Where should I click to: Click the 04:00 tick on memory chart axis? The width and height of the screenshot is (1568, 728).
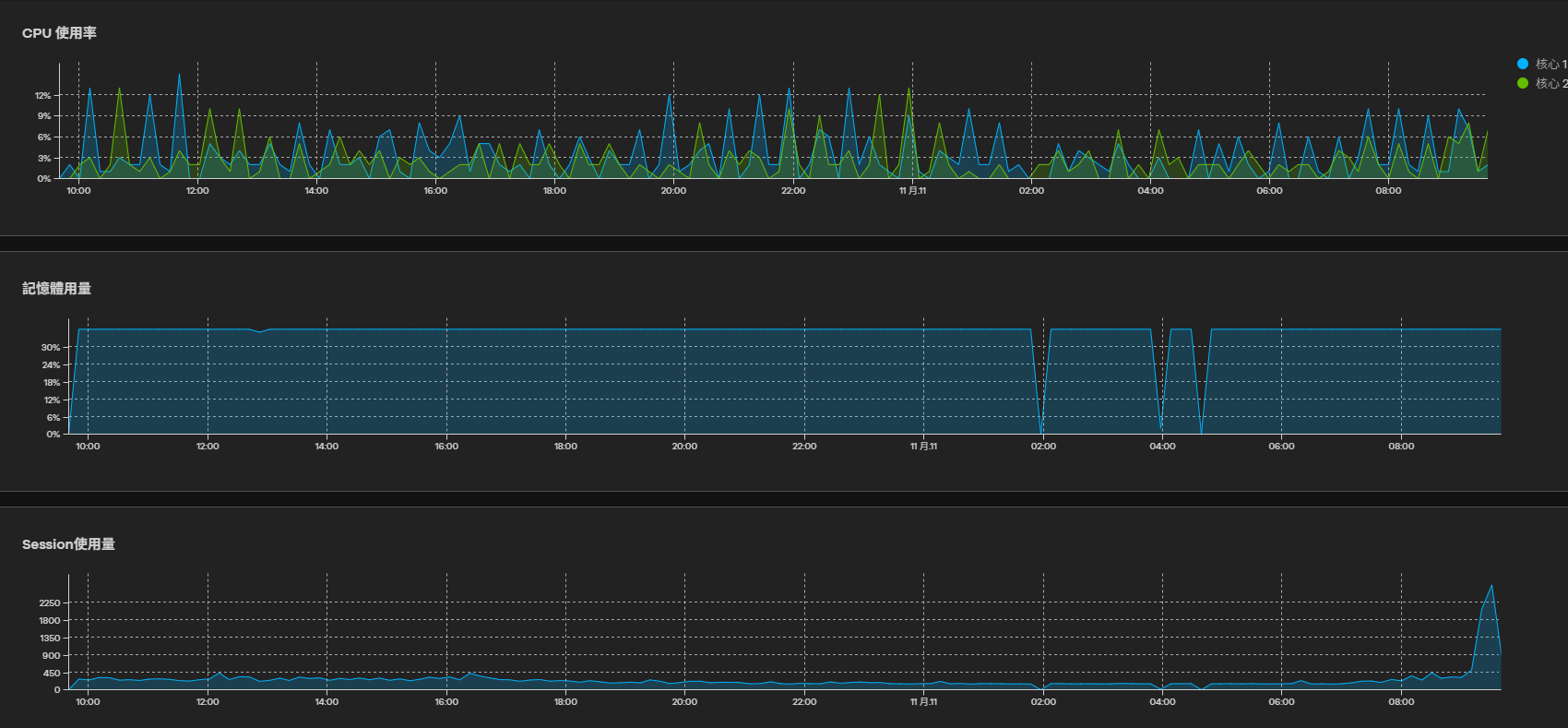coord(1162,447)
